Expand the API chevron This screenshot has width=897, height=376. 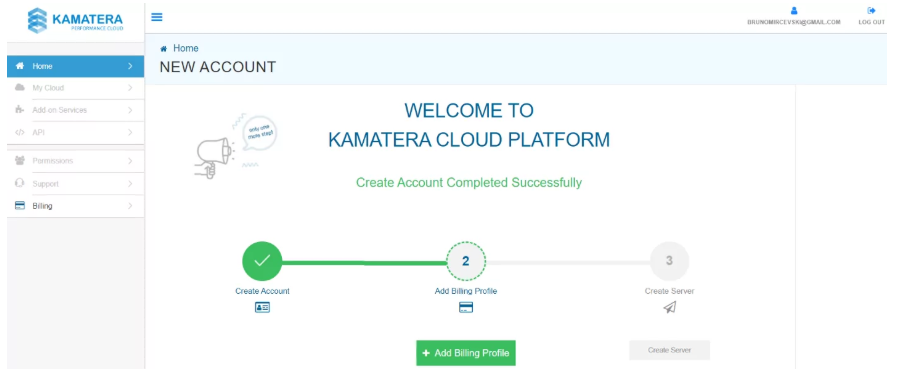pyautogui.click(x=130, y=132)
